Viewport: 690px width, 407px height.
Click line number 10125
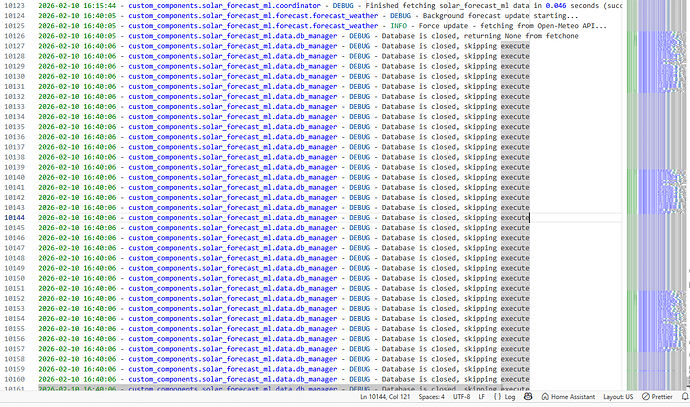(x=15, y=26)
